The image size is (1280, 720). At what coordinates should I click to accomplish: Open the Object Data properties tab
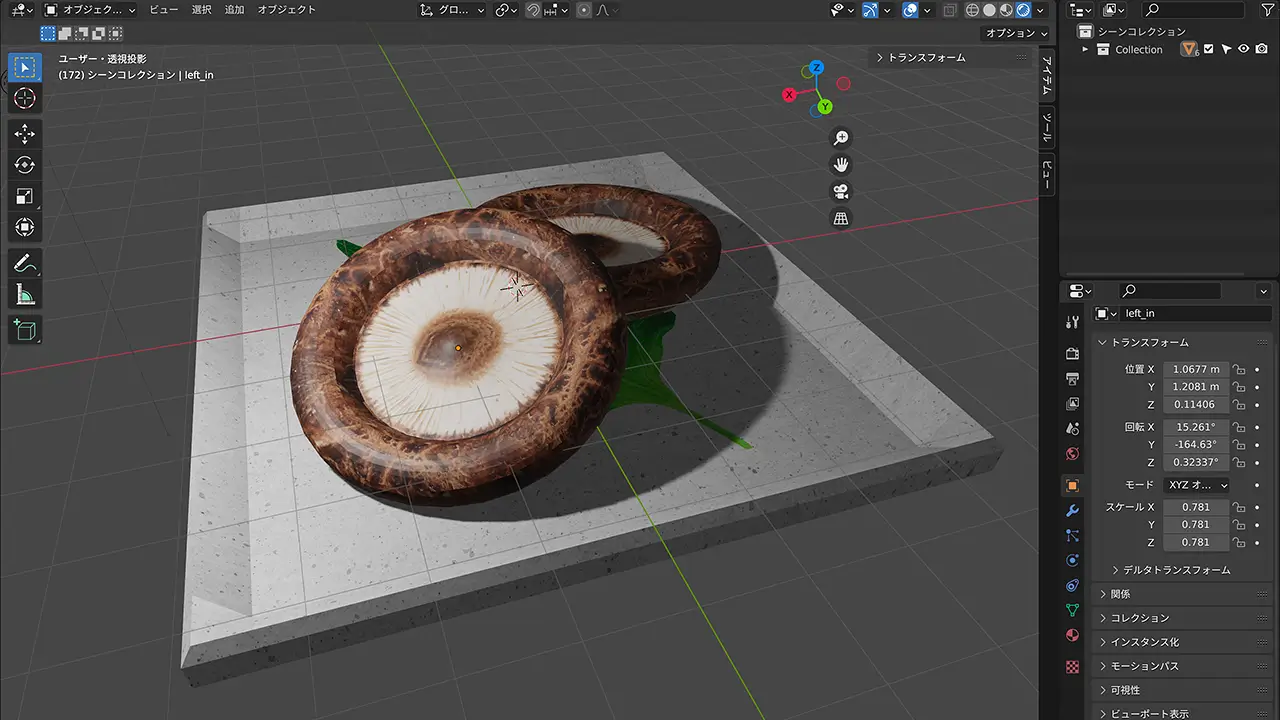[x=1072, y=610]
